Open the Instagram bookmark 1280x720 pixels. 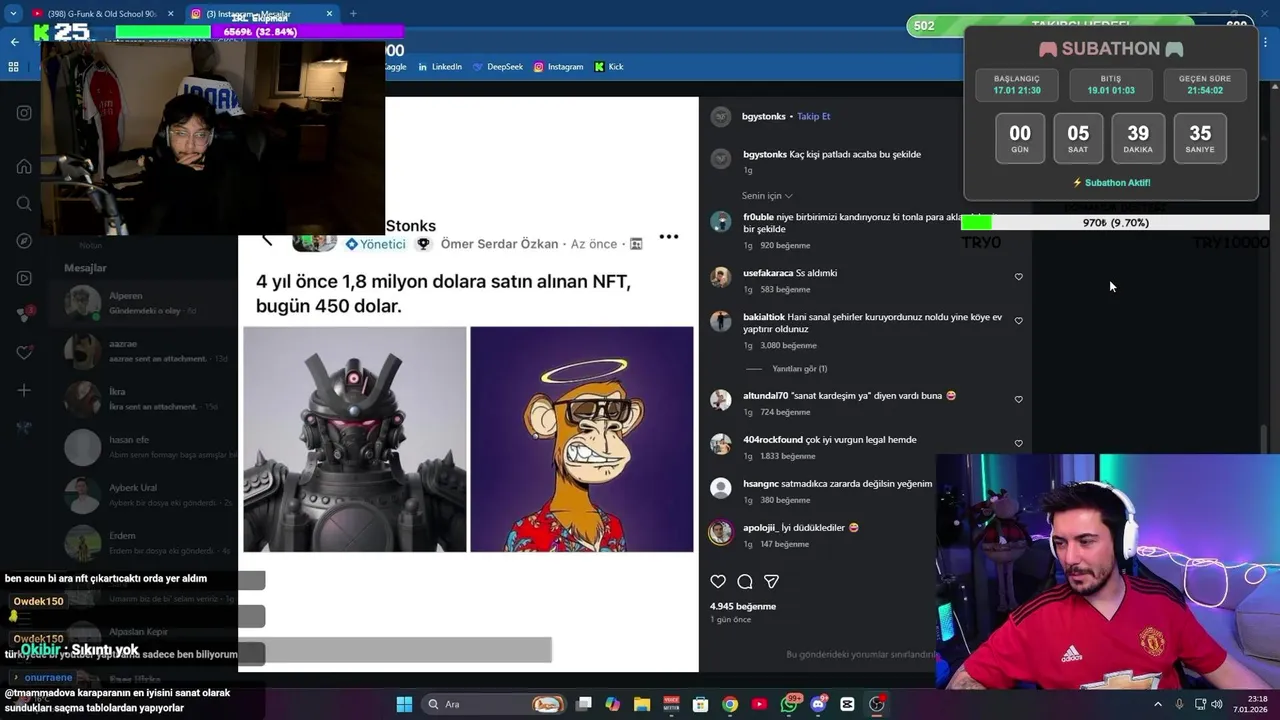coord(558,67)
